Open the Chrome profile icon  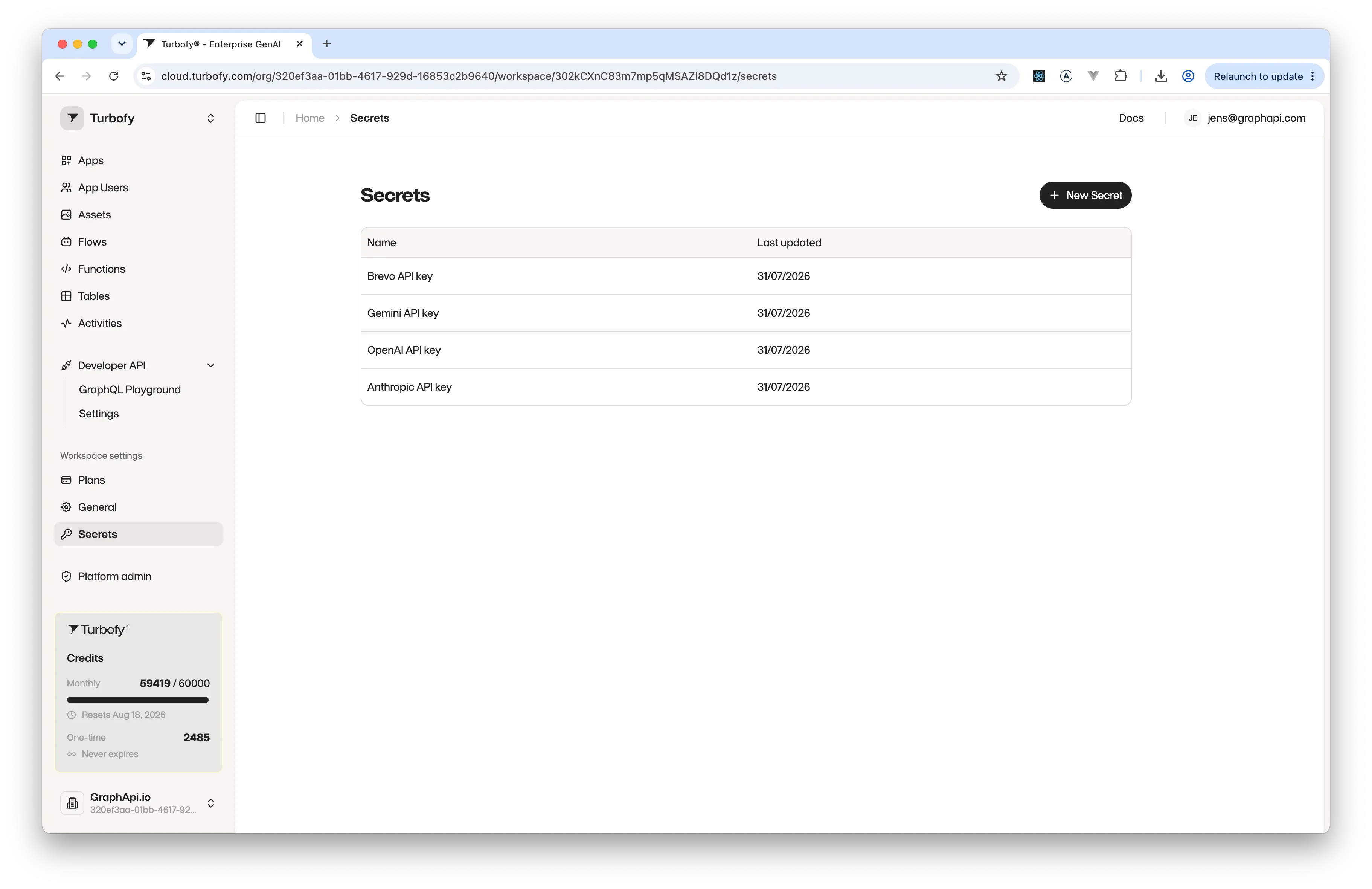pos(1188,76)
